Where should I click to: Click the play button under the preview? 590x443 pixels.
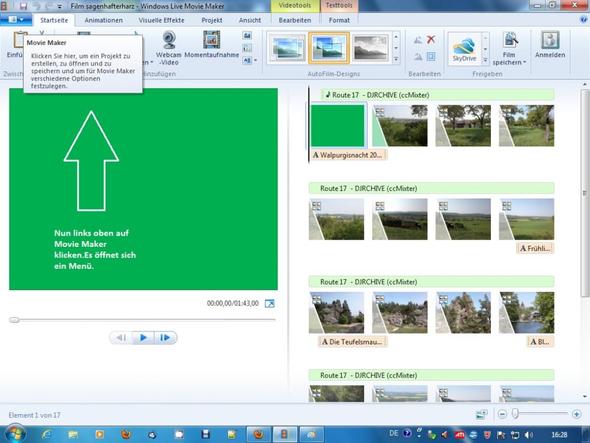tap(143, 338)
